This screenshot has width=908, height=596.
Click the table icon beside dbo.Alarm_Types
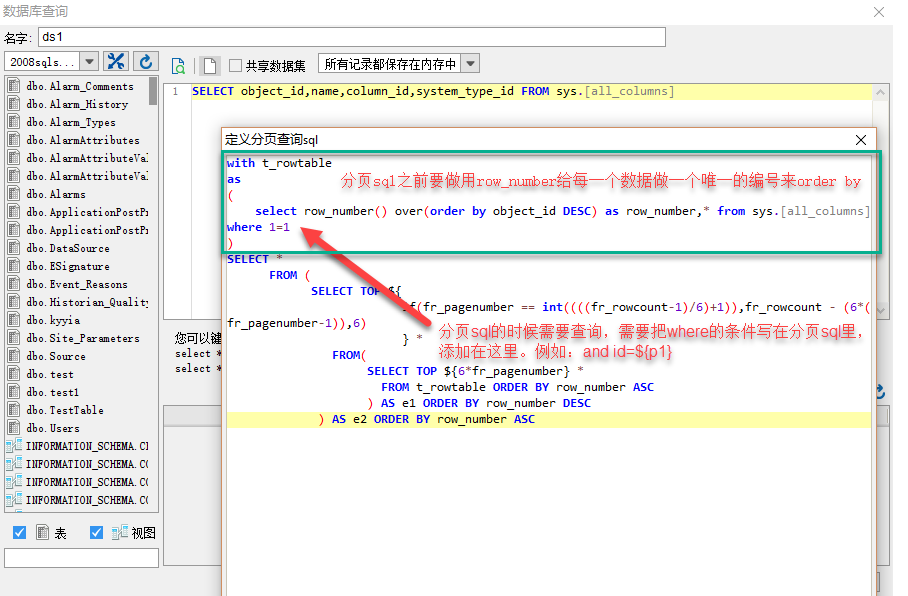point(14,122)
